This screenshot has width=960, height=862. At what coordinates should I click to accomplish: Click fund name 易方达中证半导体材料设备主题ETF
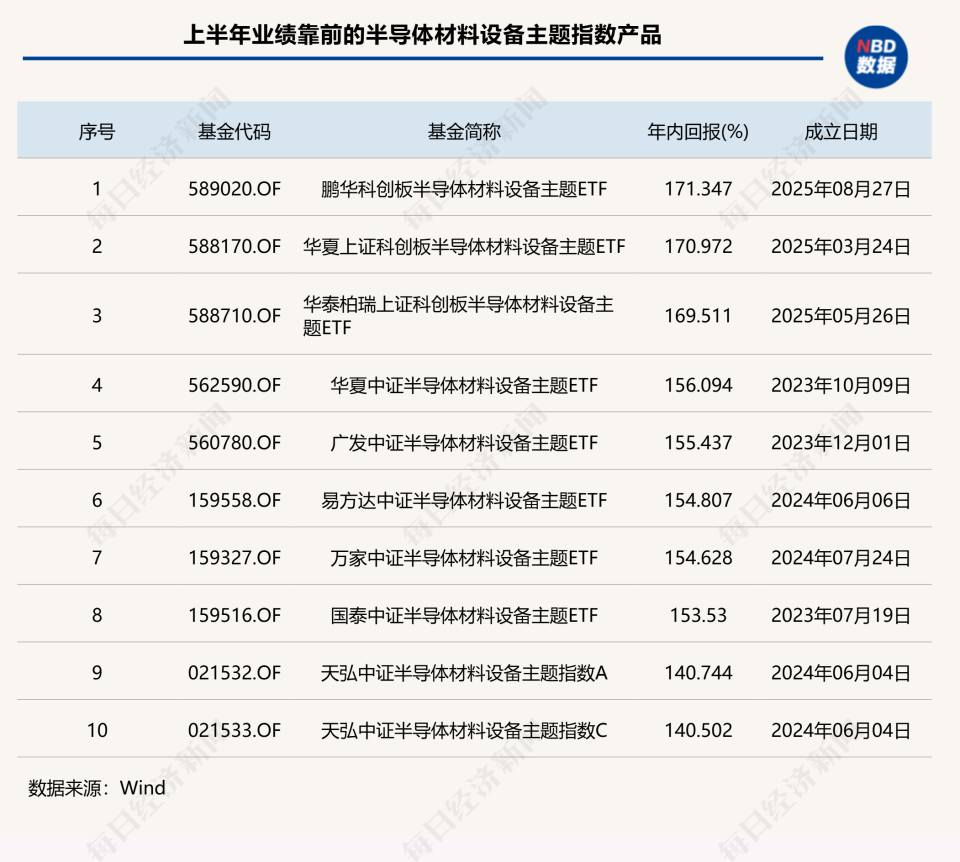pyautogui.click(x=464, y=501)
